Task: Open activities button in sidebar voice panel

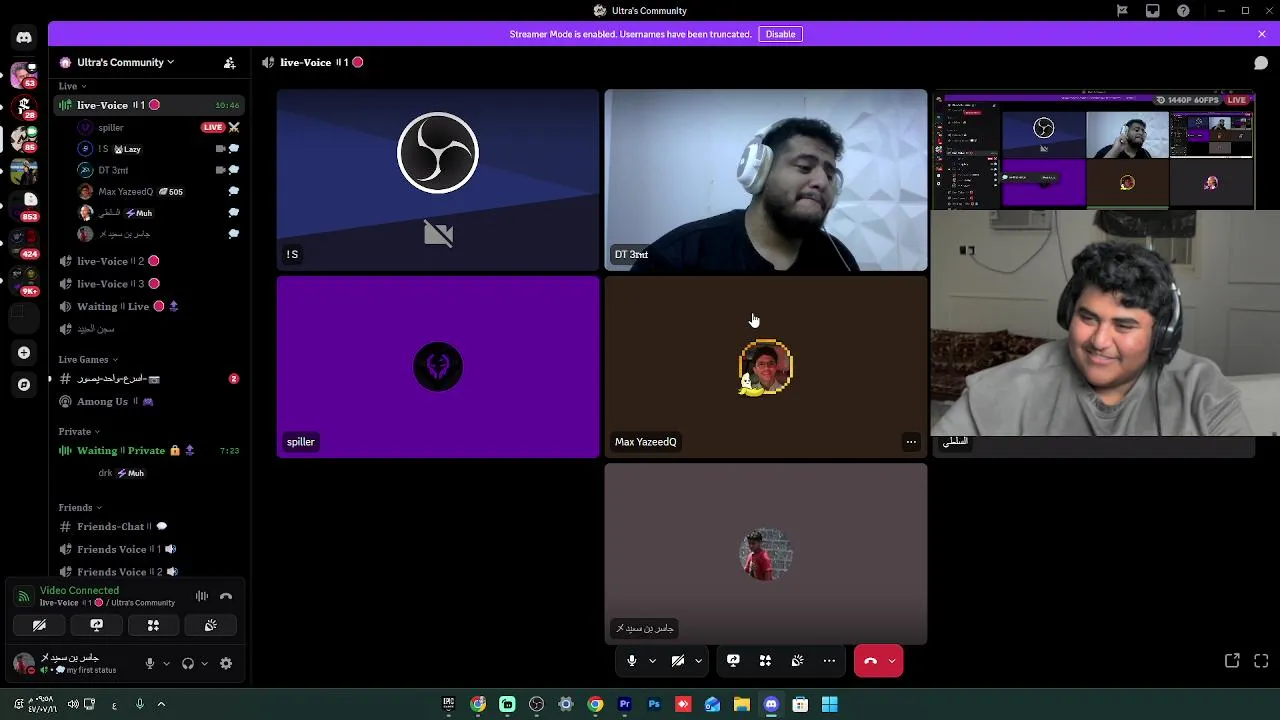Action: tap(153, 625)
